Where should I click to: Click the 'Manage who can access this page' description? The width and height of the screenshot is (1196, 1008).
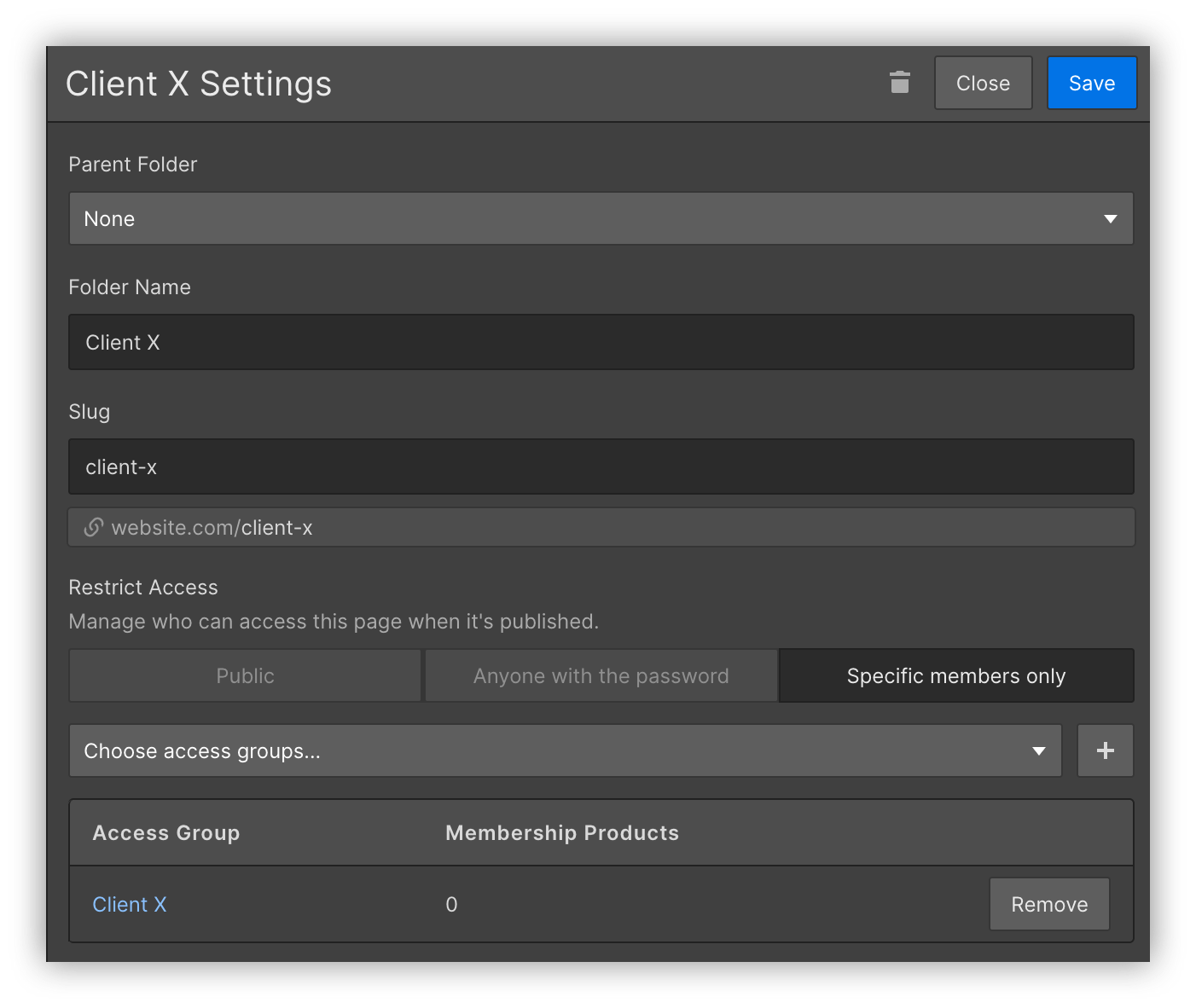pos(334,622)
